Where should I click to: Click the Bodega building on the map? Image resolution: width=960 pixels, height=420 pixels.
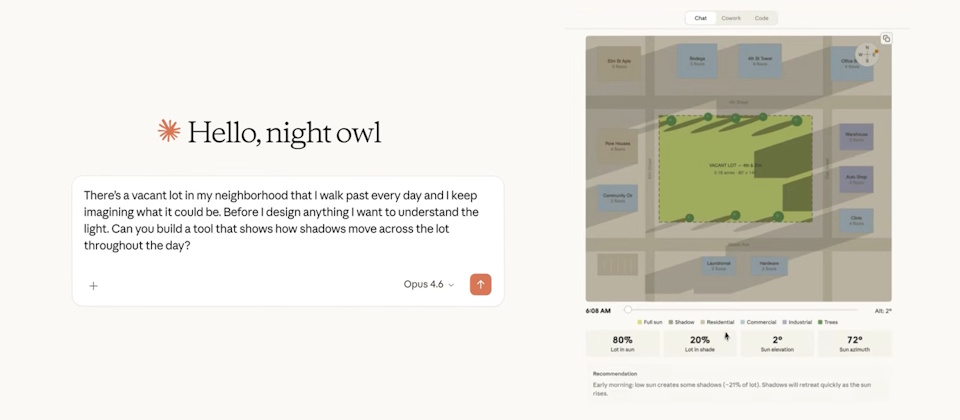tap(697, 62)
